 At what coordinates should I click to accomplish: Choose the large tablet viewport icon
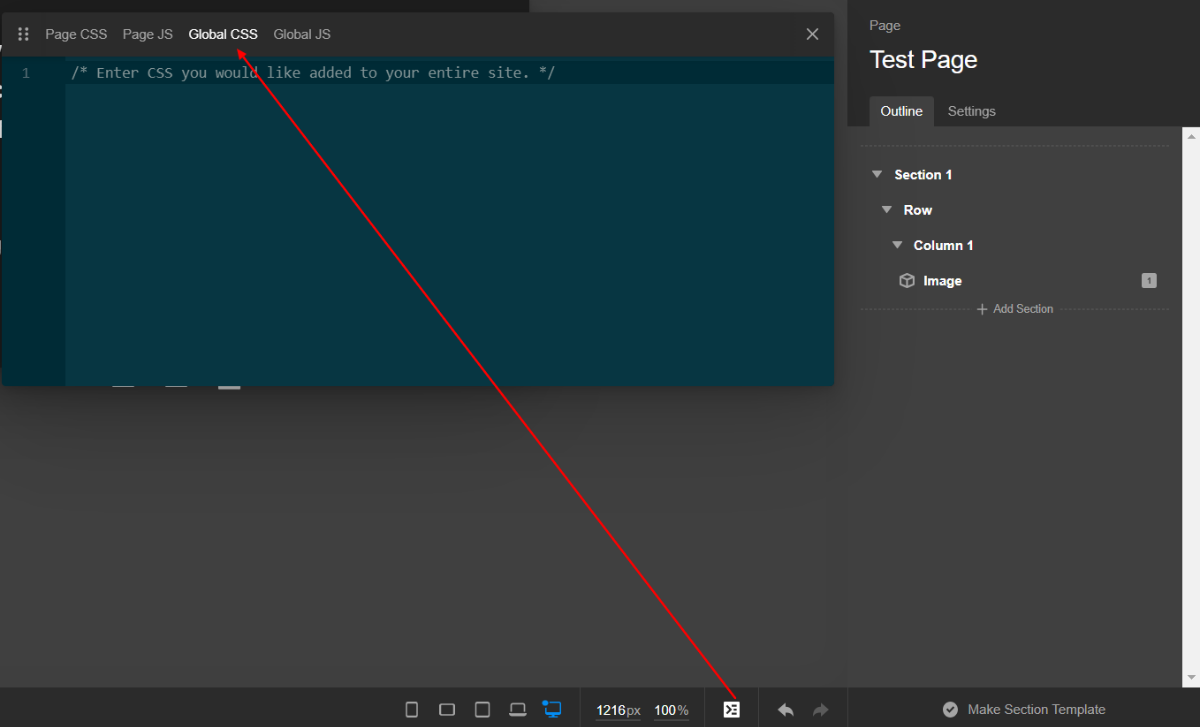click(482, 710)
